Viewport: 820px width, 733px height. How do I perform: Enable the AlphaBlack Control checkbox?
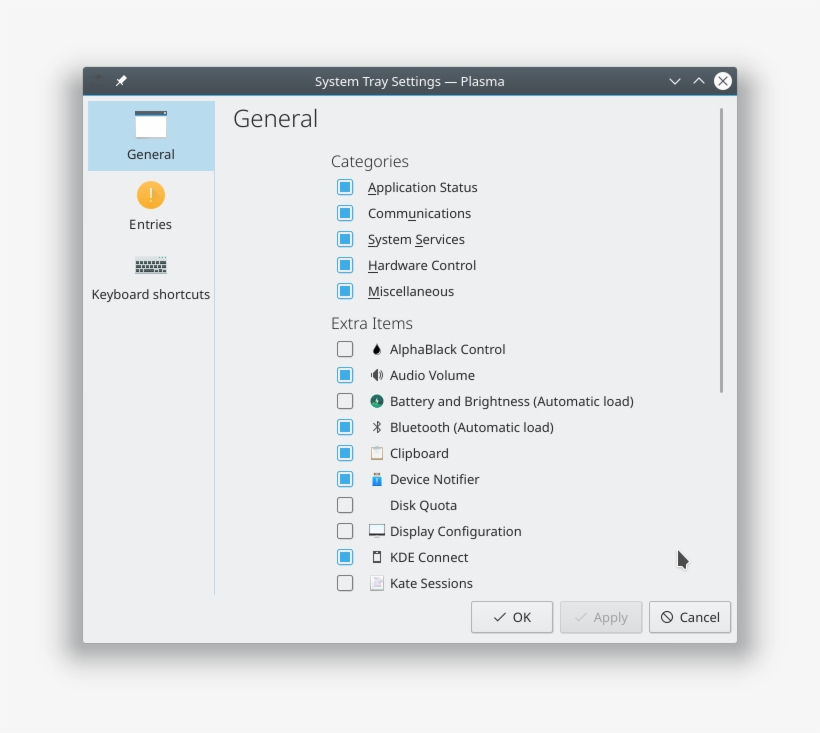pos(345,349)
